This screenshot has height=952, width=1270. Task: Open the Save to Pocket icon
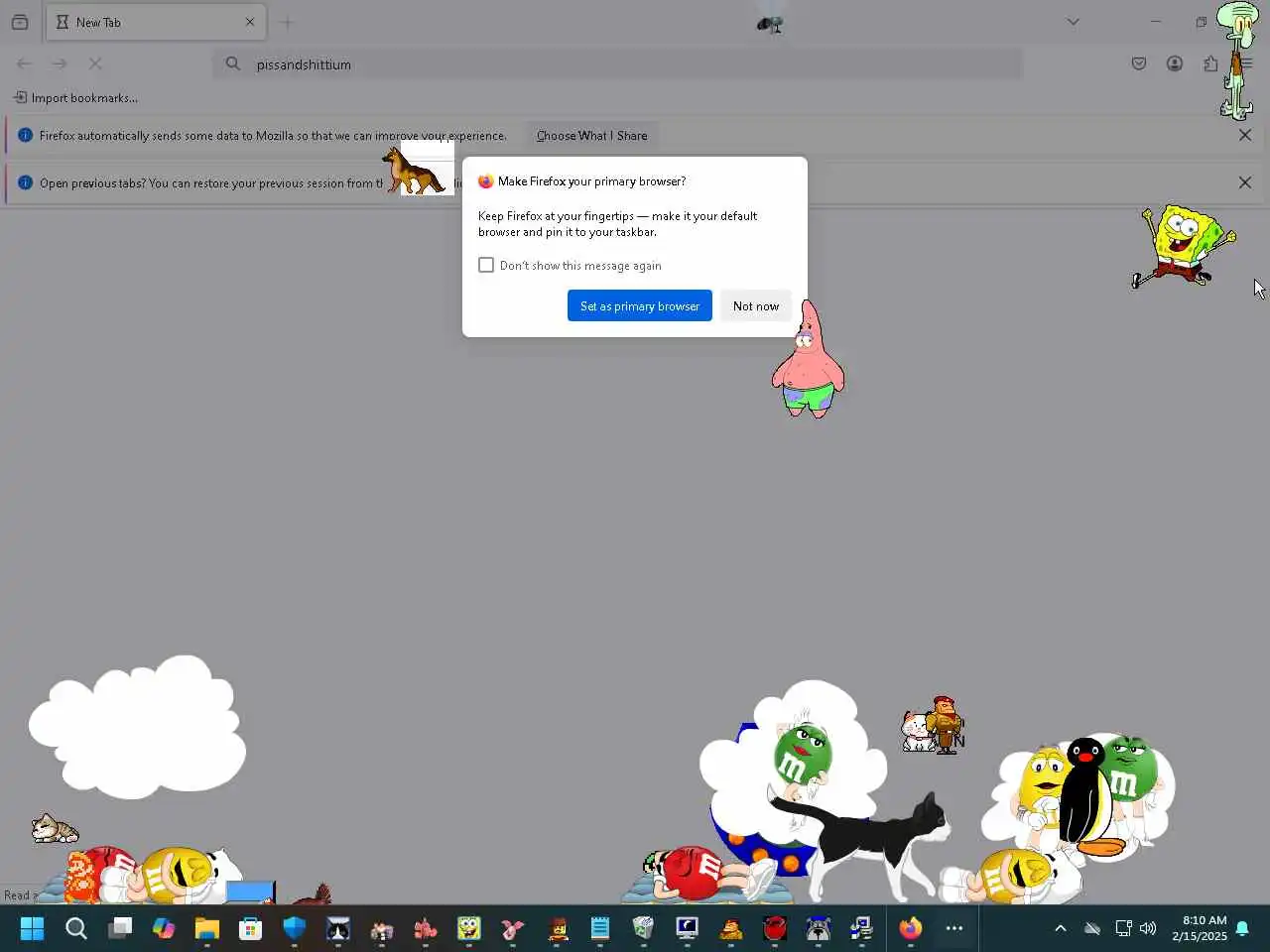tap(1139, 63)
